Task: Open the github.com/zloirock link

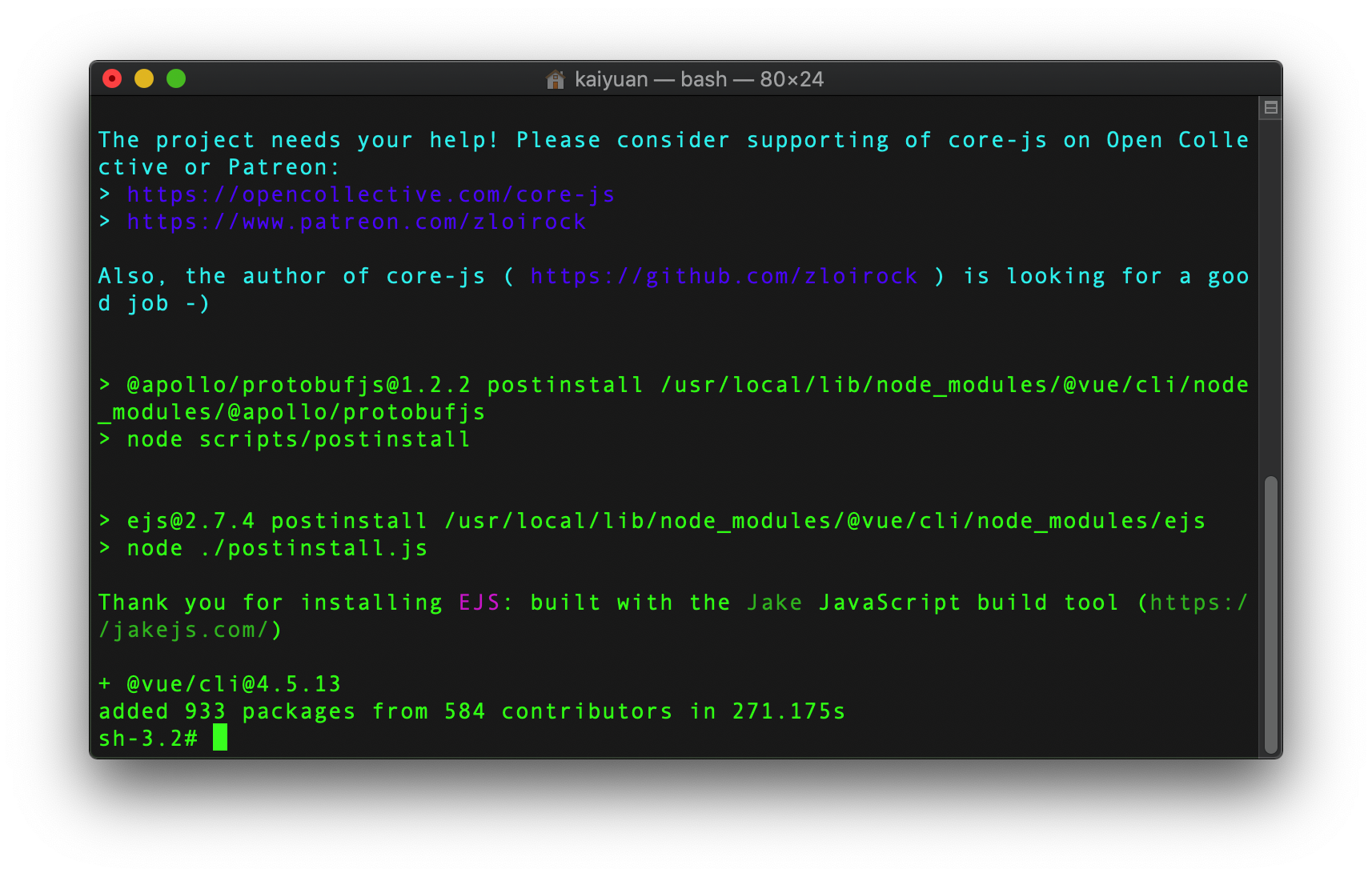Action: 724,276
